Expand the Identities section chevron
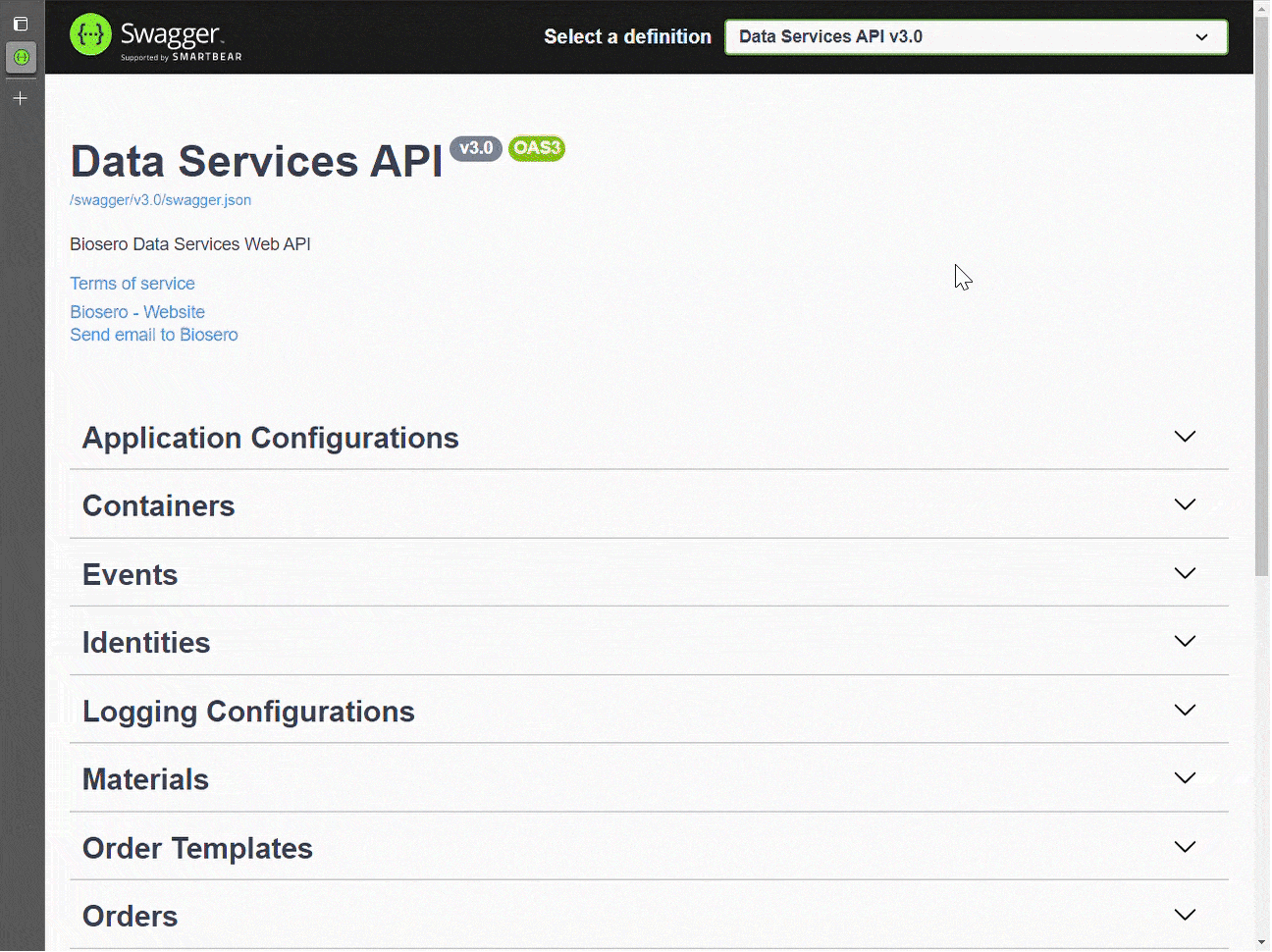Viewport: 1272px width, 952px height. [1185, 641]
